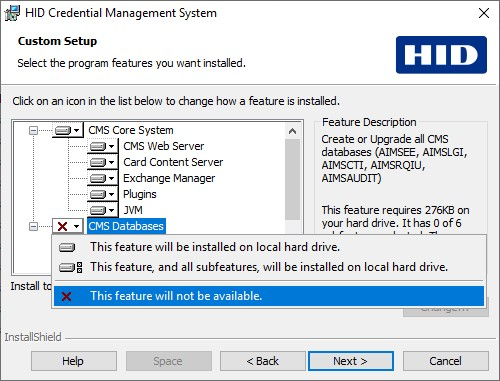Open Card Content Server feature dropdown
500x381 pixels.
coord(103,162)
